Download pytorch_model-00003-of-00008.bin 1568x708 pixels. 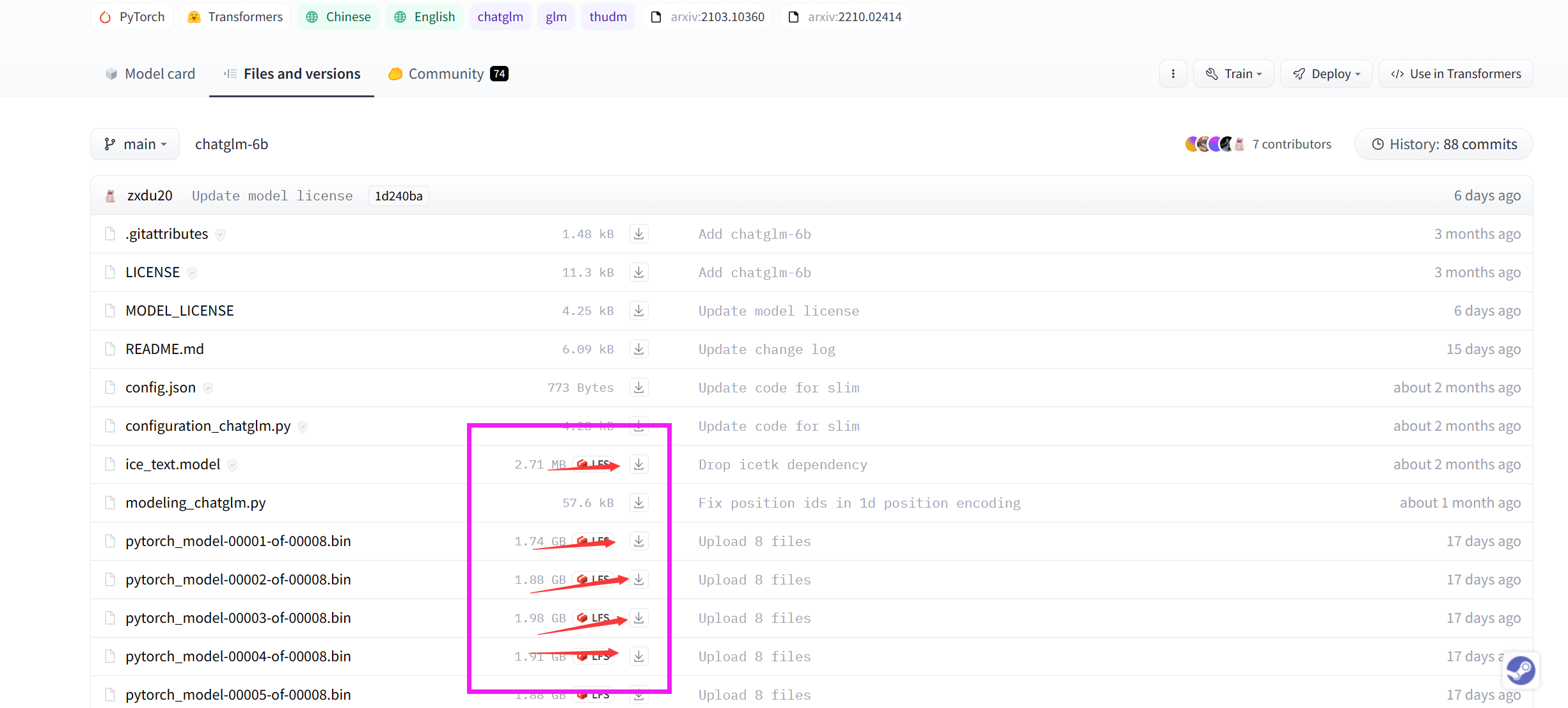638,618
